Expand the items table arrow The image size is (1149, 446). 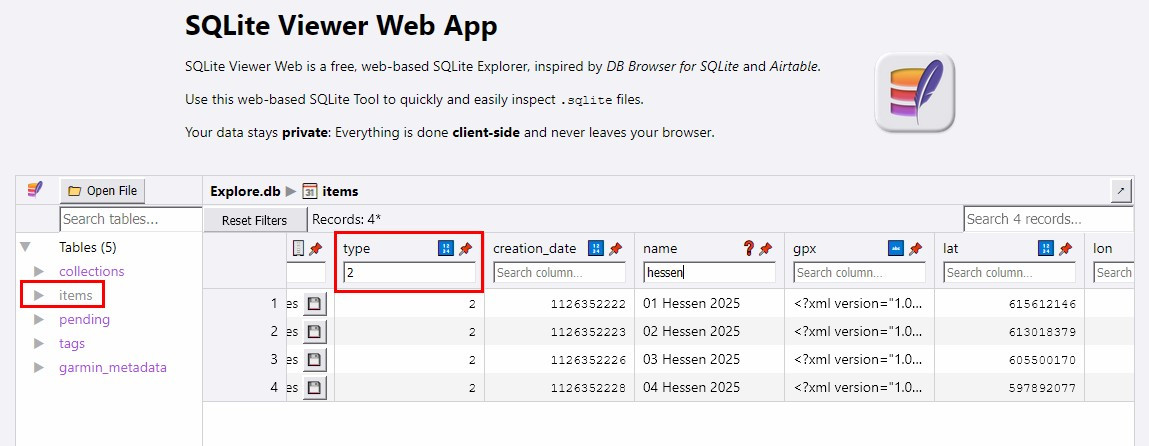tap(39, 296)
